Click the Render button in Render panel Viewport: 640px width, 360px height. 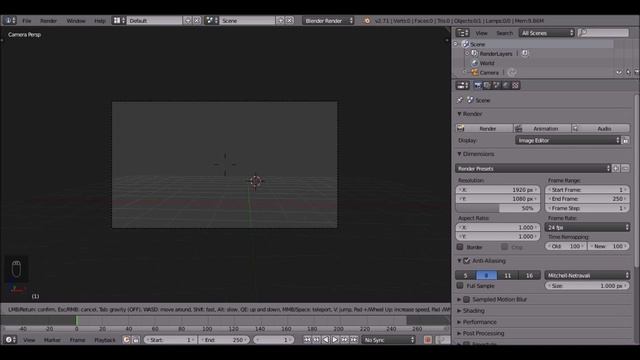point(484,128)
